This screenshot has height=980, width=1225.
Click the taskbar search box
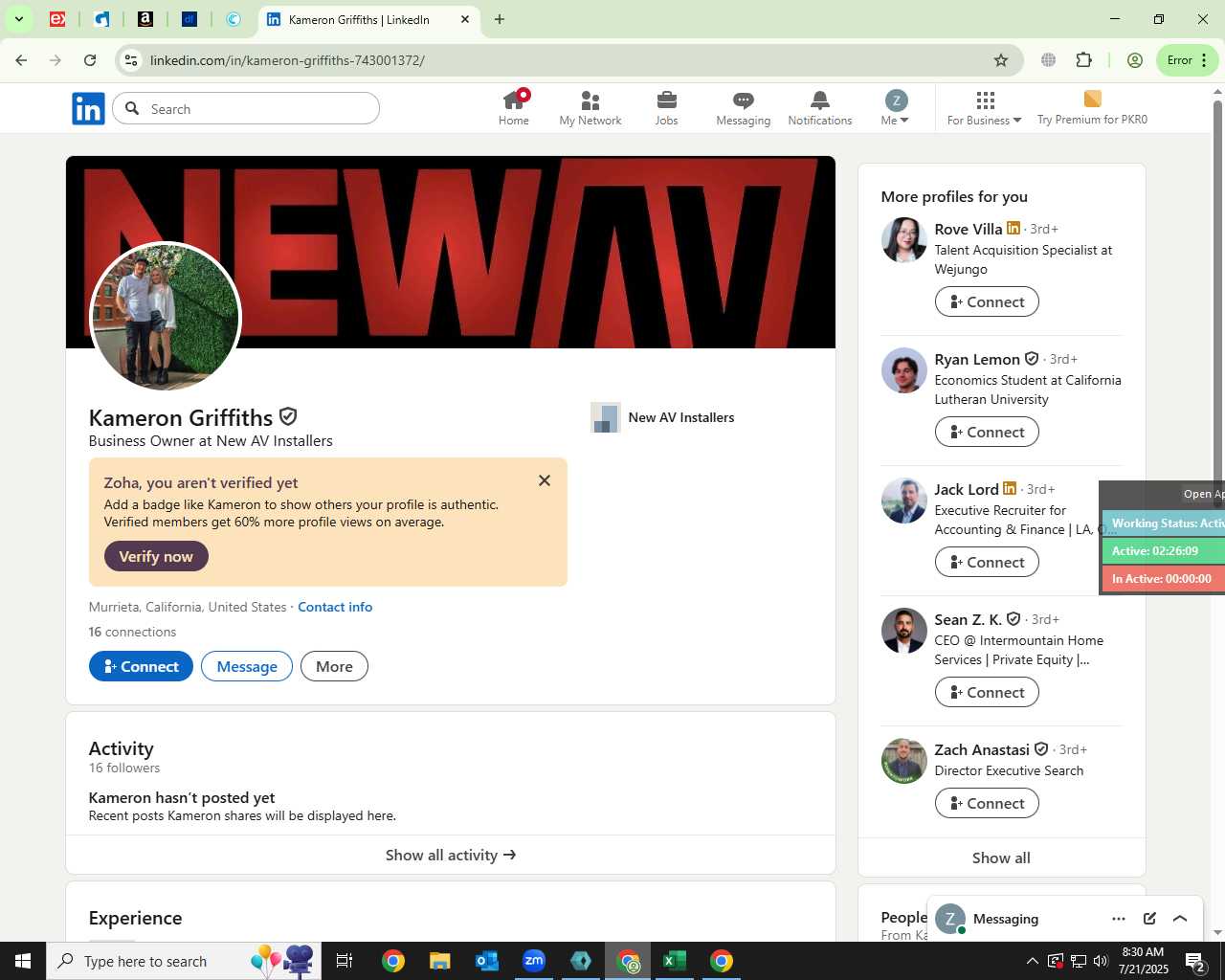click(x=182, y=961)
